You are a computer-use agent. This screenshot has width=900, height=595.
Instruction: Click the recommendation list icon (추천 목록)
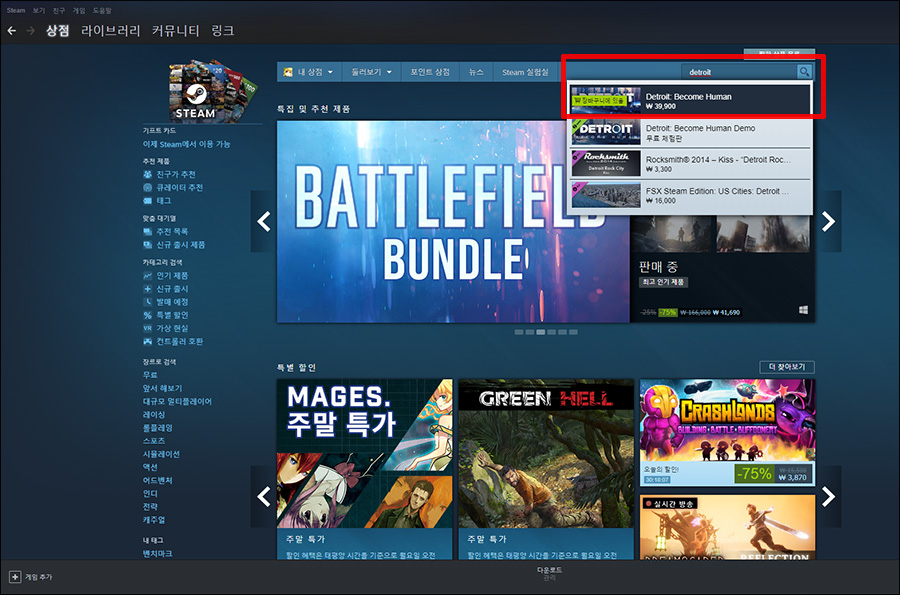tap(148, 231)
